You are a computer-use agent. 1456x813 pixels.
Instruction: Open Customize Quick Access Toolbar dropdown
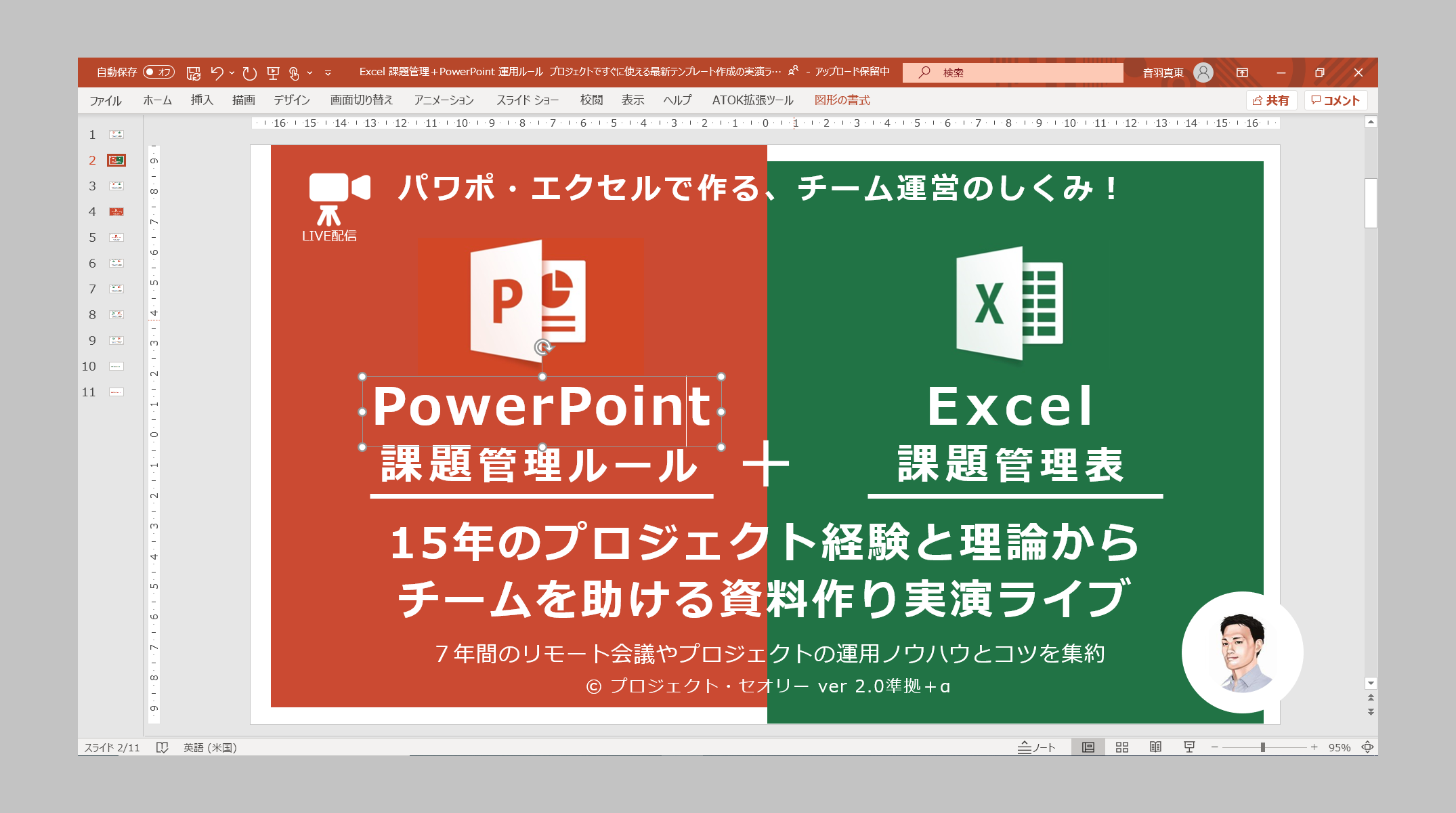tap(328, 72)
